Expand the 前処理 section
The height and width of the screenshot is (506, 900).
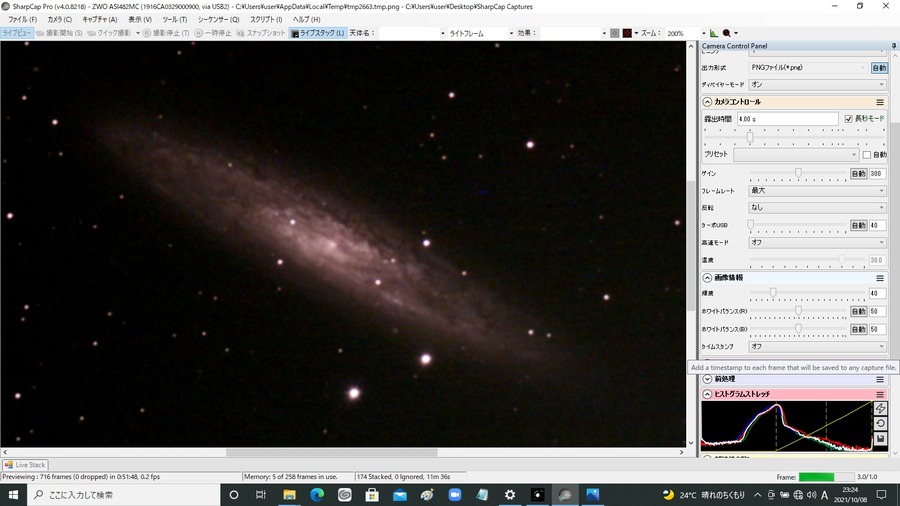(707, 379)
